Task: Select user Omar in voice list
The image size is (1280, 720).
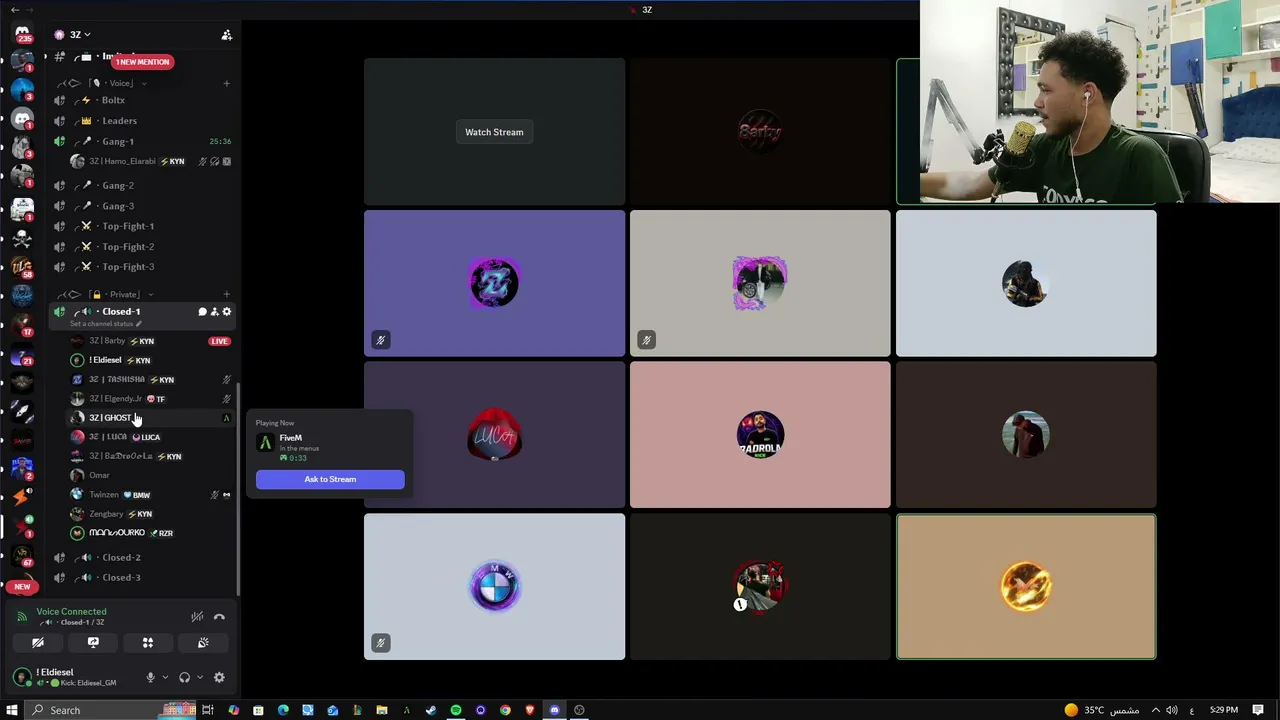Action: 150,475
